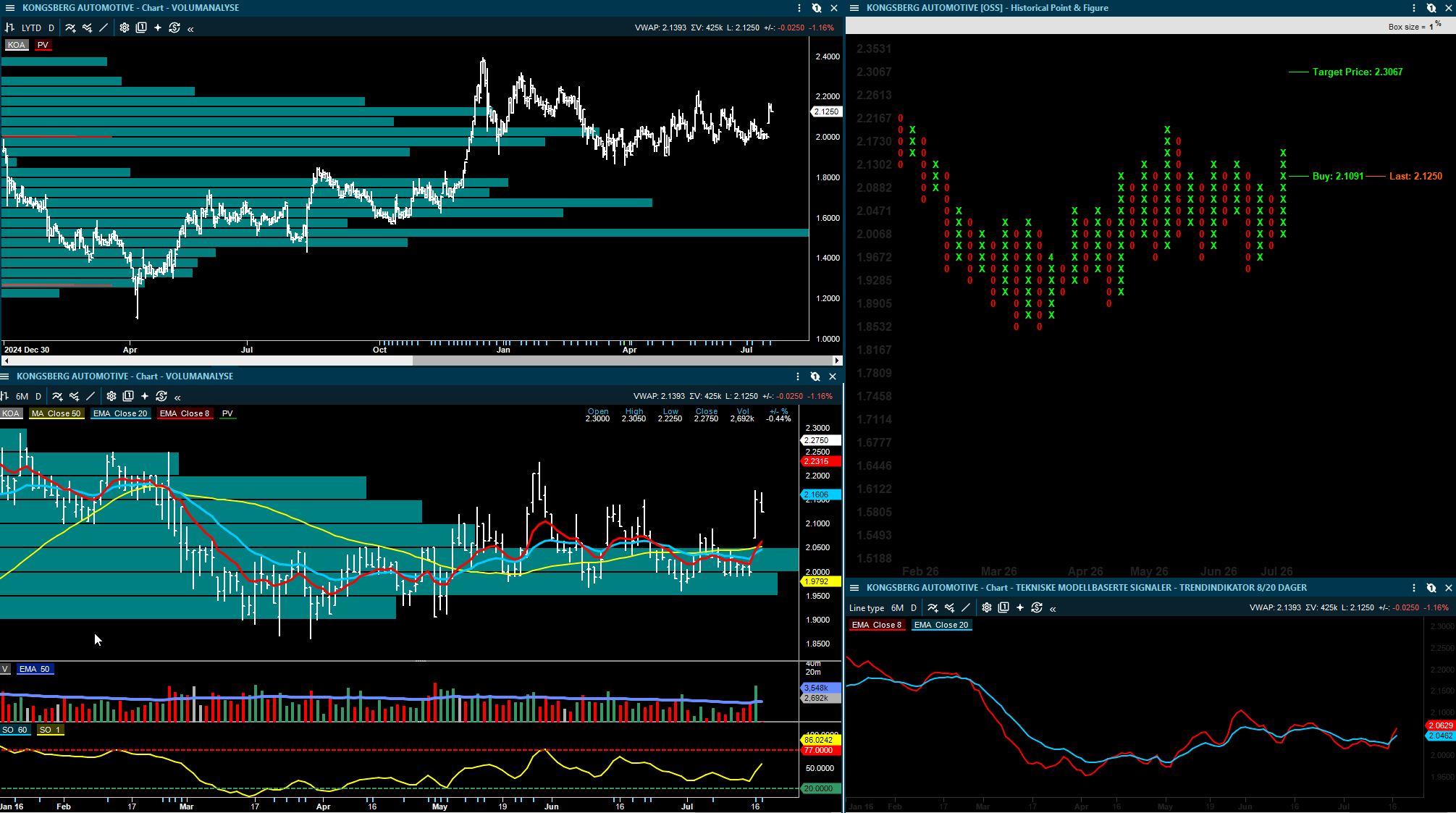Open the Trendindikator window's hamburger menu
The height and width of the screenshot is (813, 1456).
pyautogui.click(x=854, y=588)
